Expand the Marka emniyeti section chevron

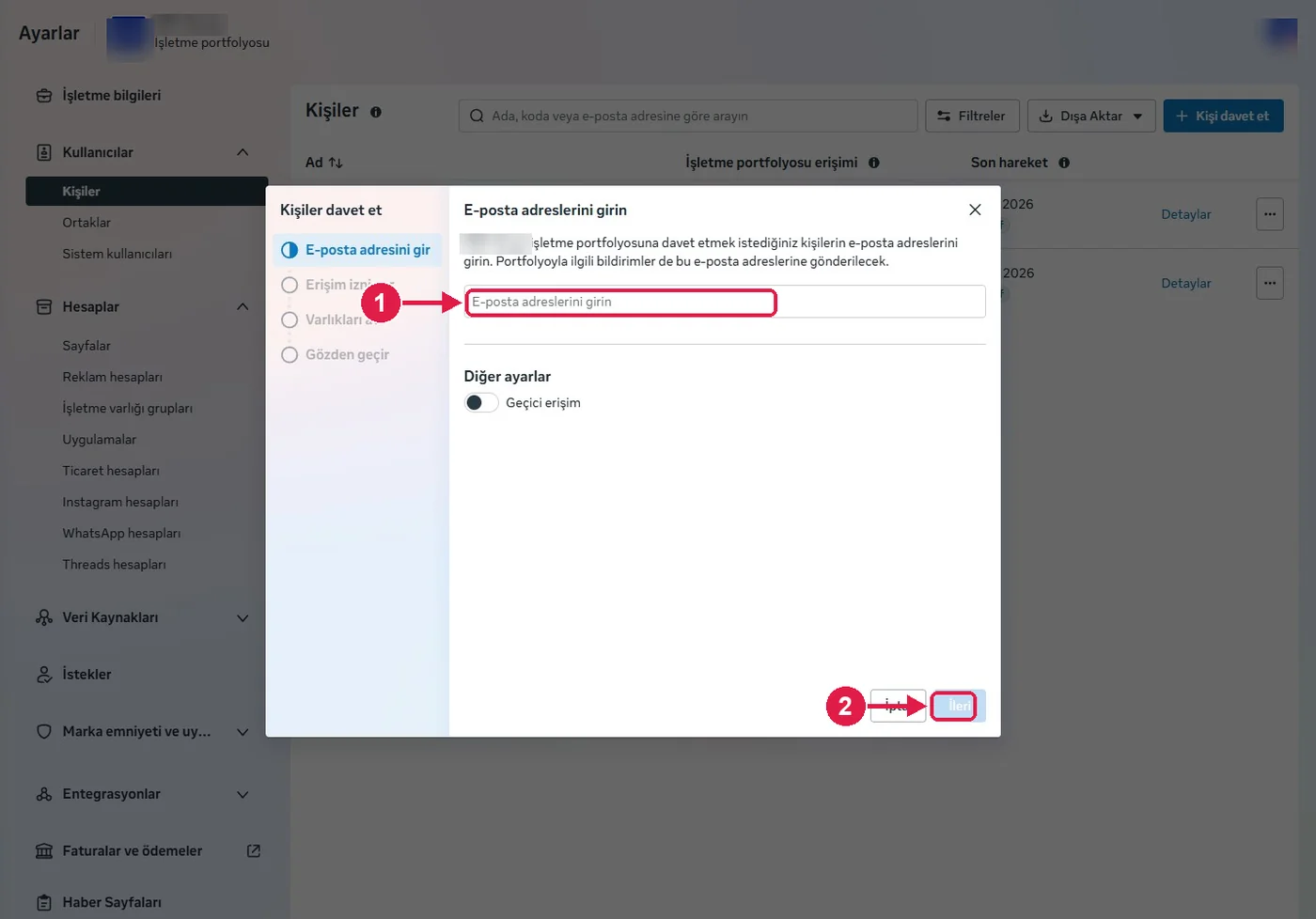pyautogui.click(x=243, y=732)
